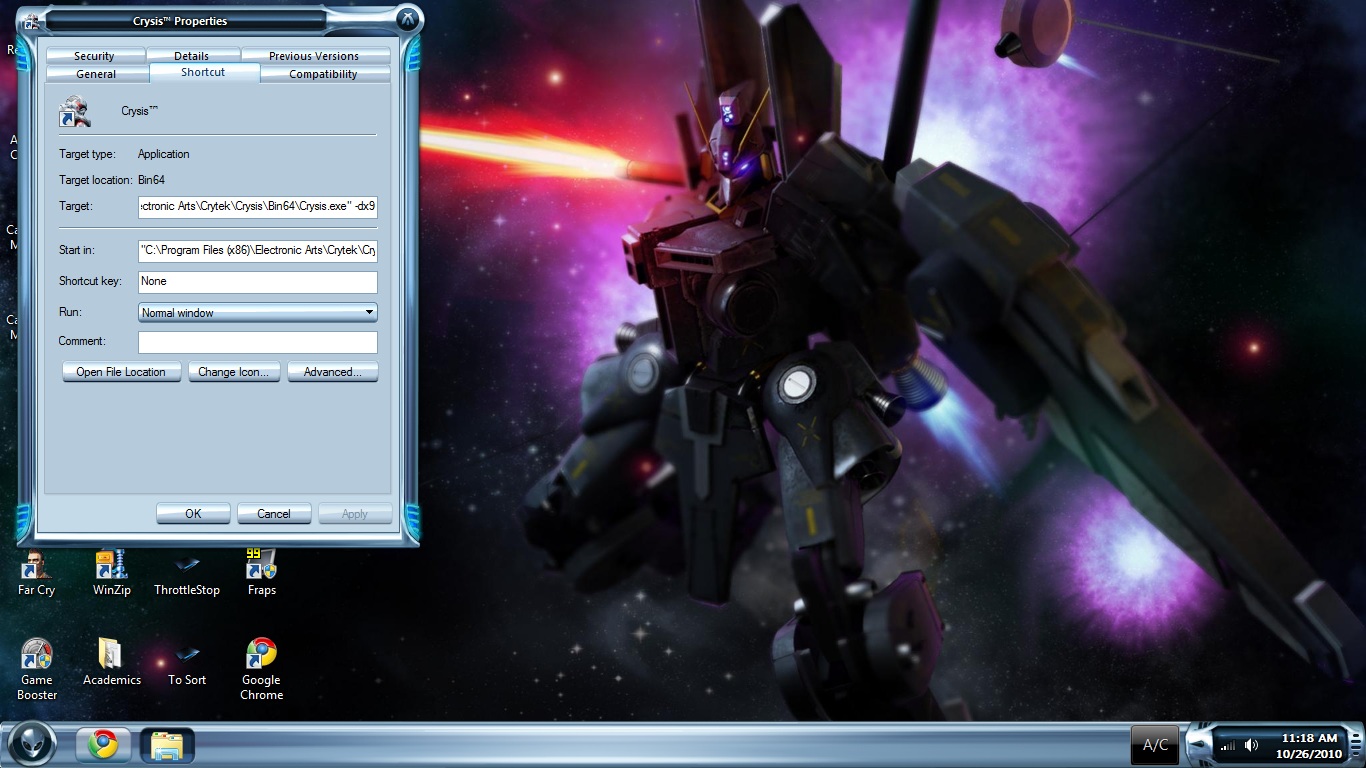Open the WinZip desktop icon

coord(111,573)
